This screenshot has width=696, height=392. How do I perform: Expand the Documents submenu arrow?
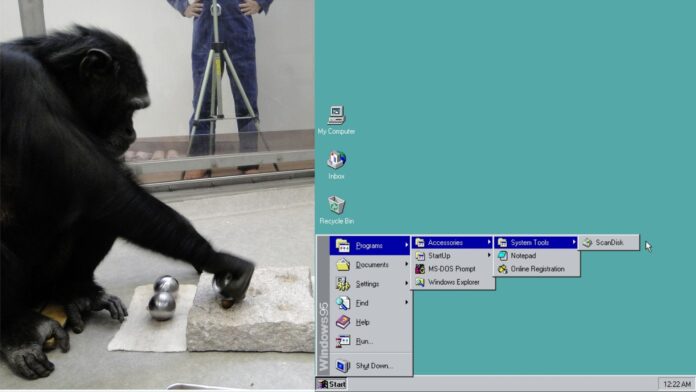point(406,264)
